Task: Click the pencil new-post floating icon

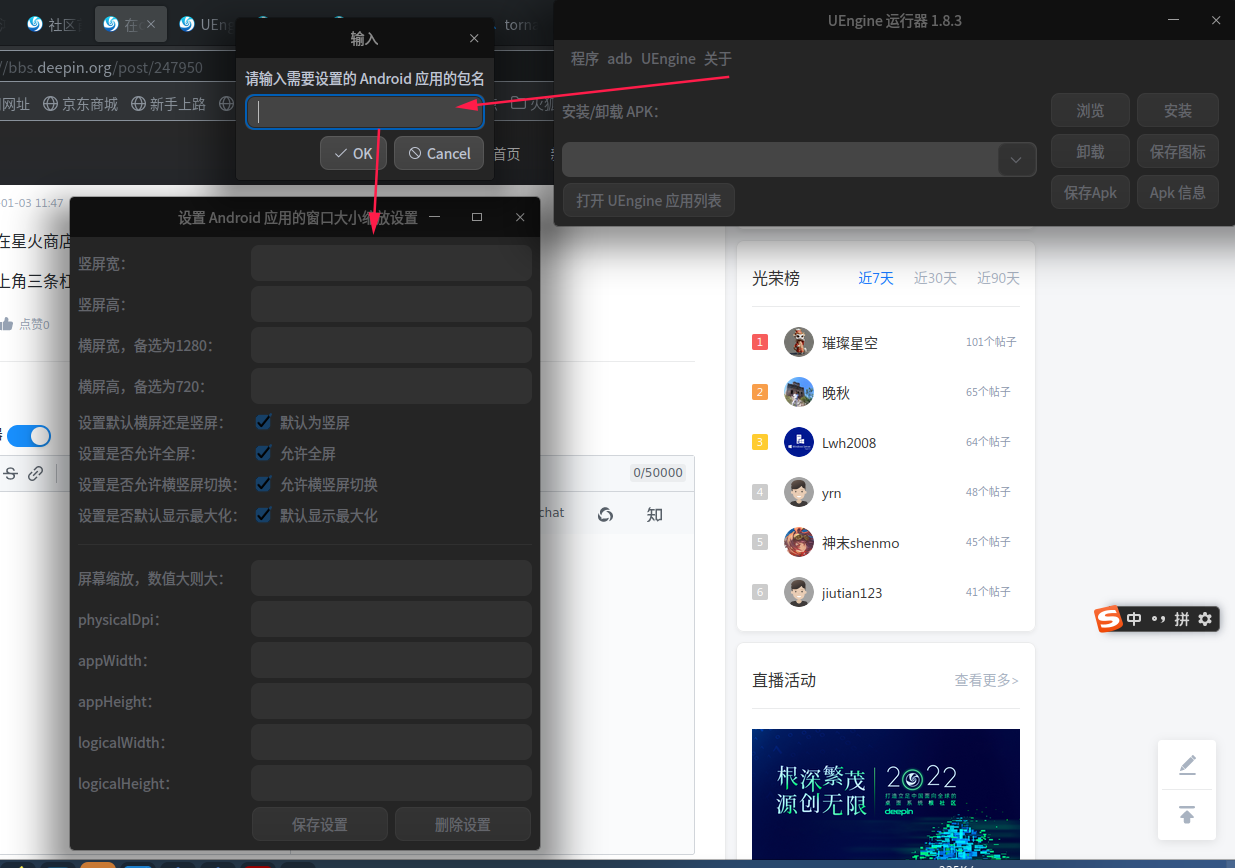Action: 1187,764
